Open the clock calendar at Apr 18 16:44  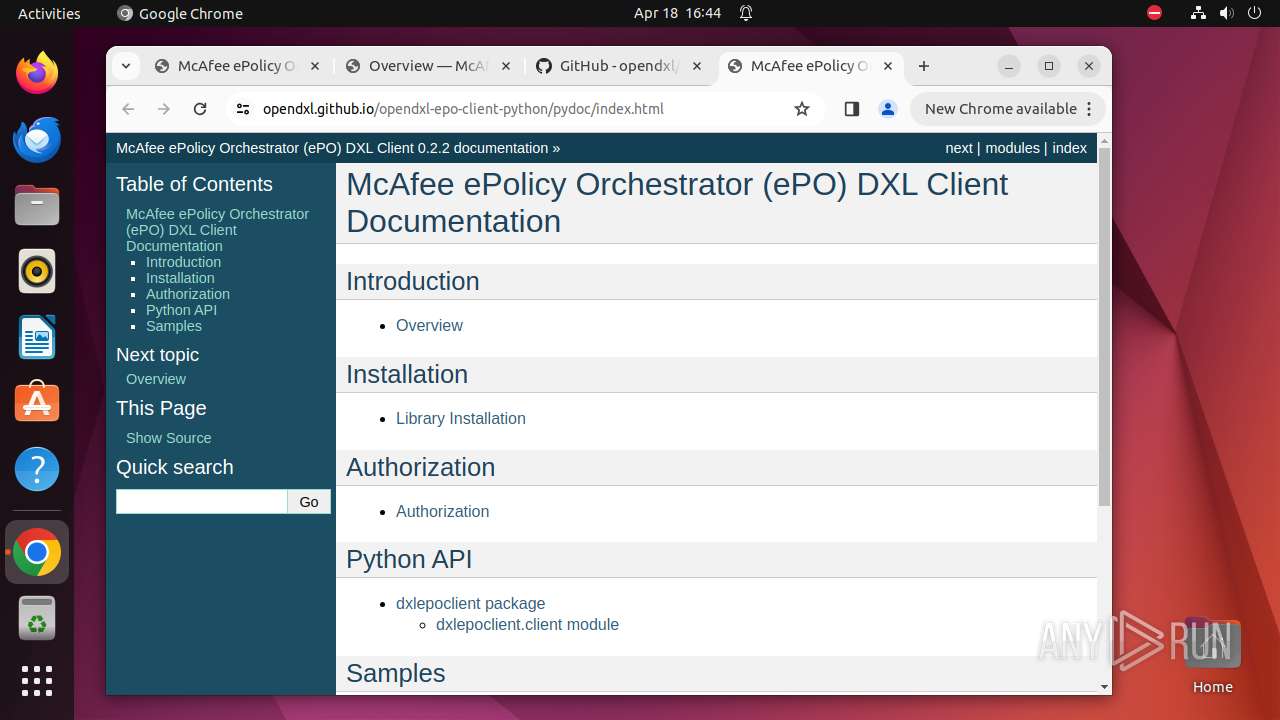click(x=677, y=13)
